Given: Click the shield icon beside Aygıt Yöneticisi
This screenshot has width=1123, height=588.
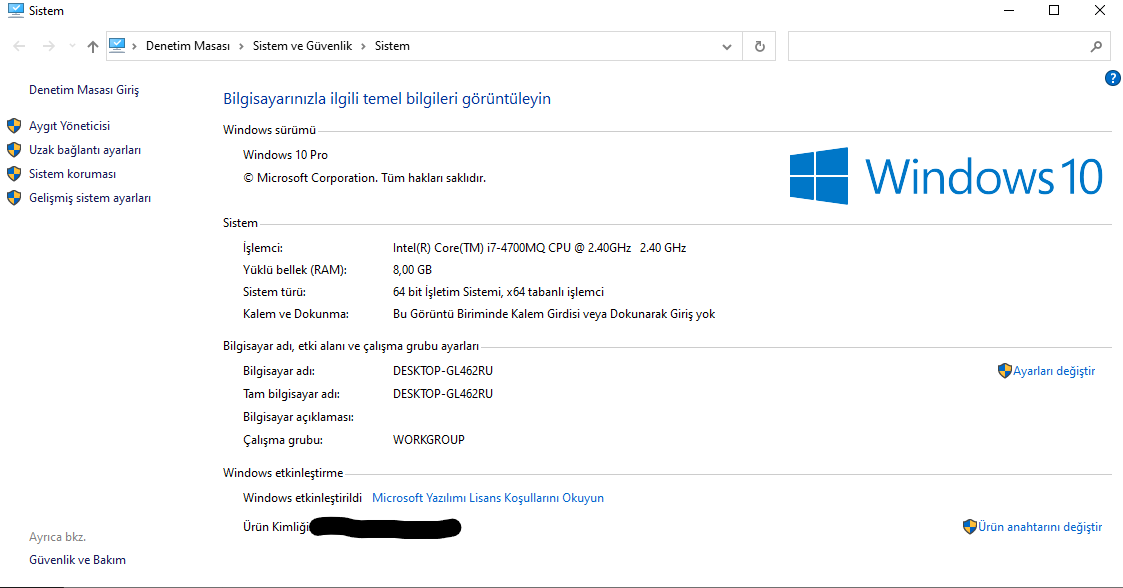Looking at the screenshot, I should (14, 126).
